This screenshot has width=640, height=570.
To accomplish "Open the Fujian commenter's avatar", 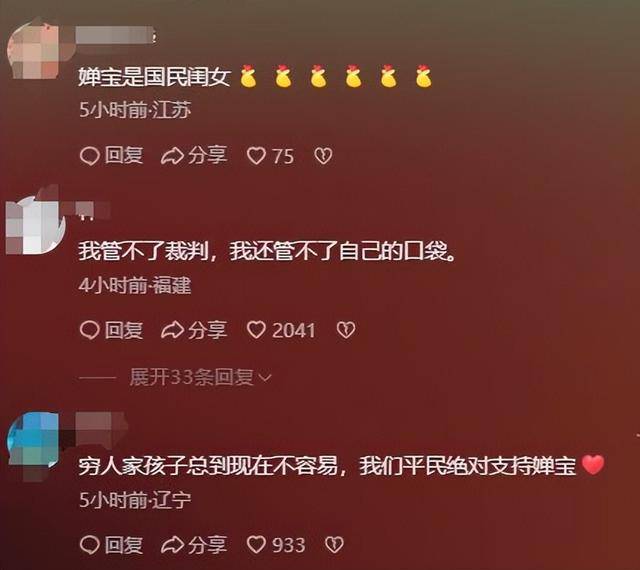I will (x=34, y=226).
